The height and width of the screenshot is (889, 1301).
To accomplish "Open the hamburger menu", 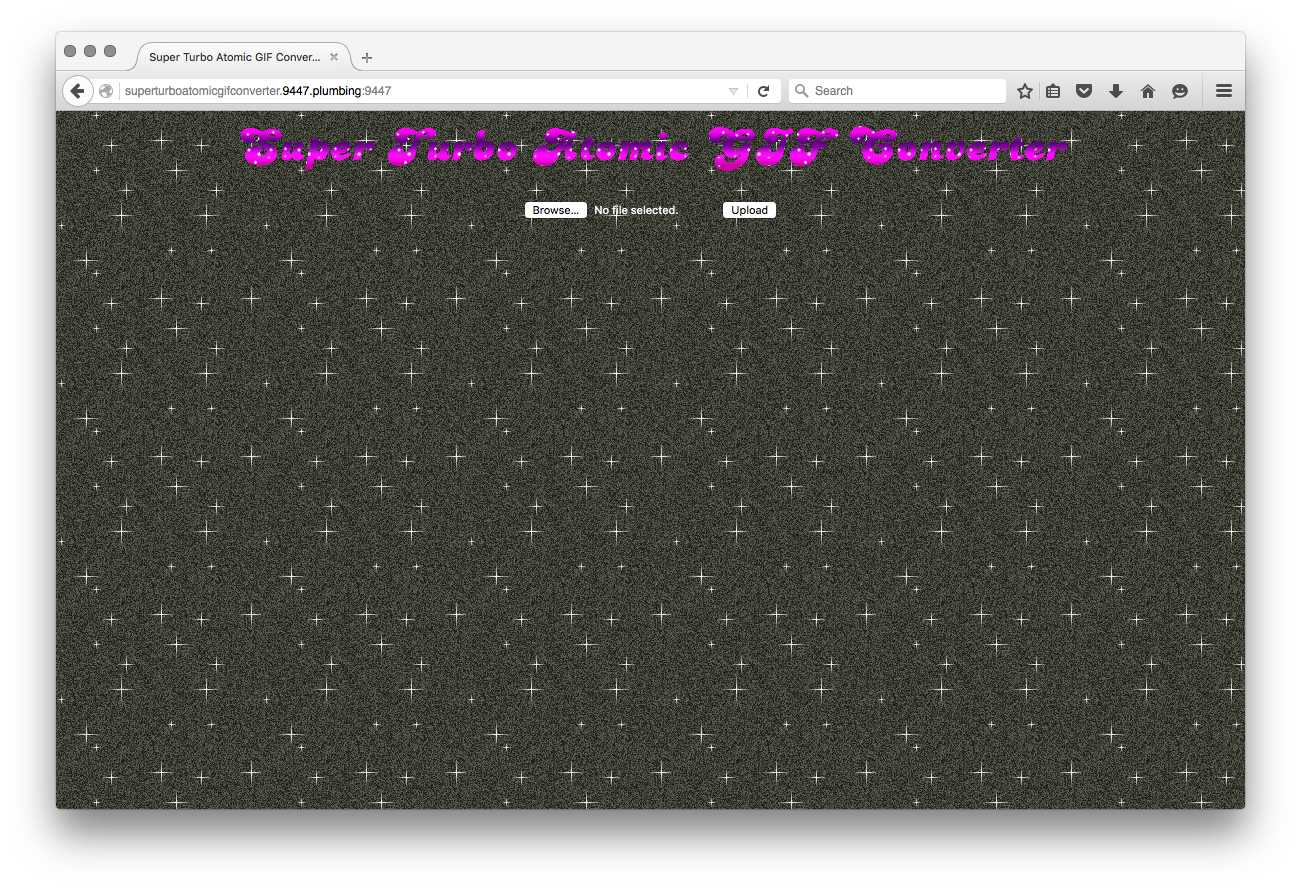I will (x=1223, y=91).
